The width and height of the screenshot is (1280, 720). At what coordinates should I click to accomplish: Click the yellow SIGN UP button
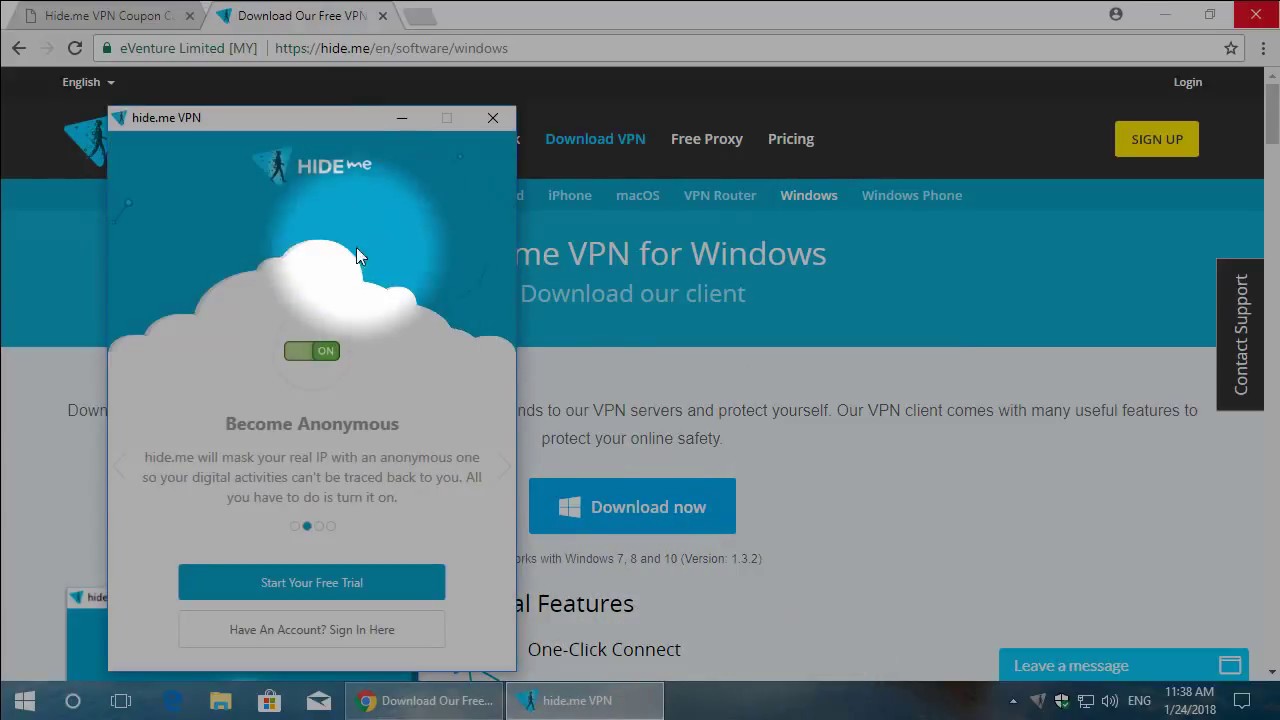click(x=1157, y=139)
